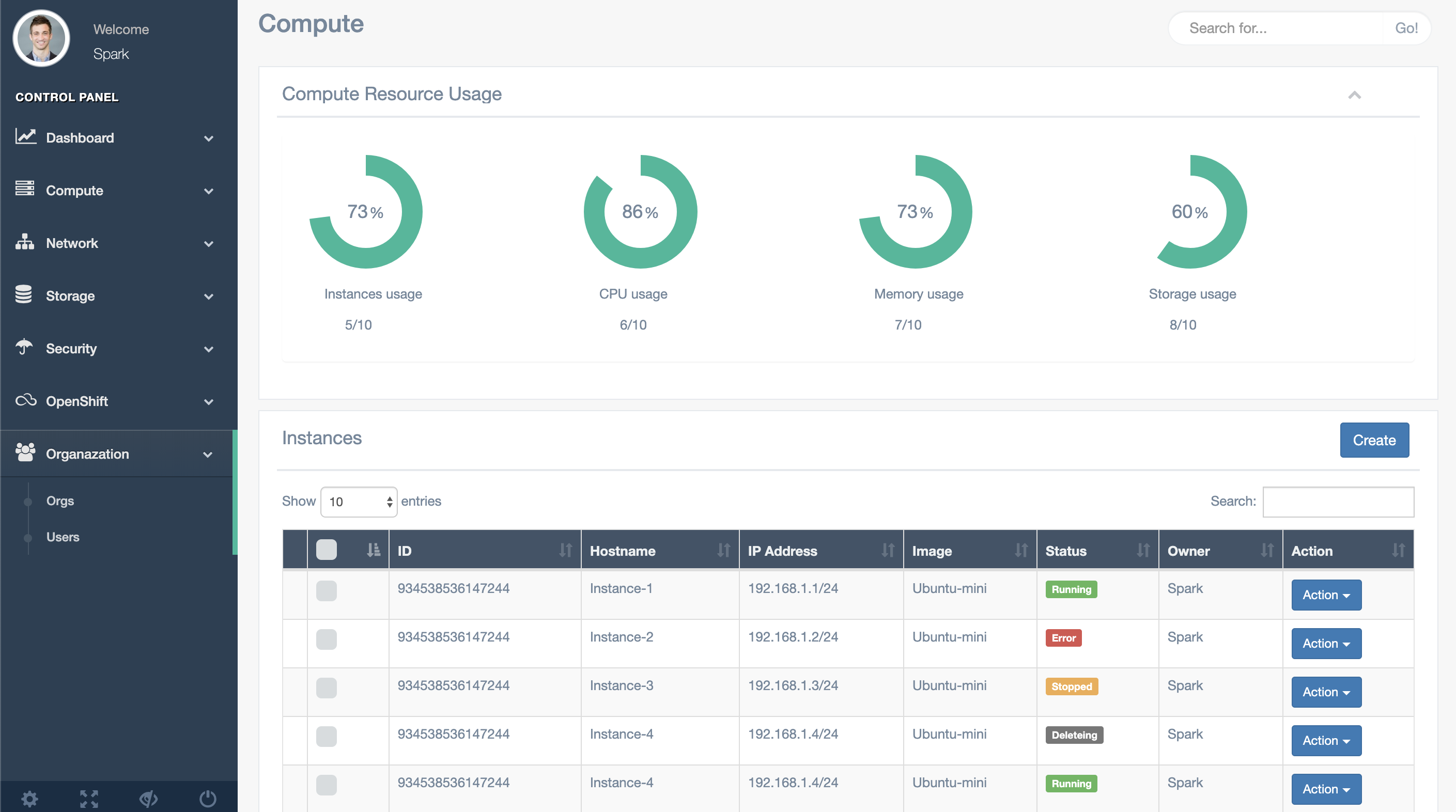Check the checkbox for Instance-3 row
The image size is (1456, 812).
pos(326,688)
